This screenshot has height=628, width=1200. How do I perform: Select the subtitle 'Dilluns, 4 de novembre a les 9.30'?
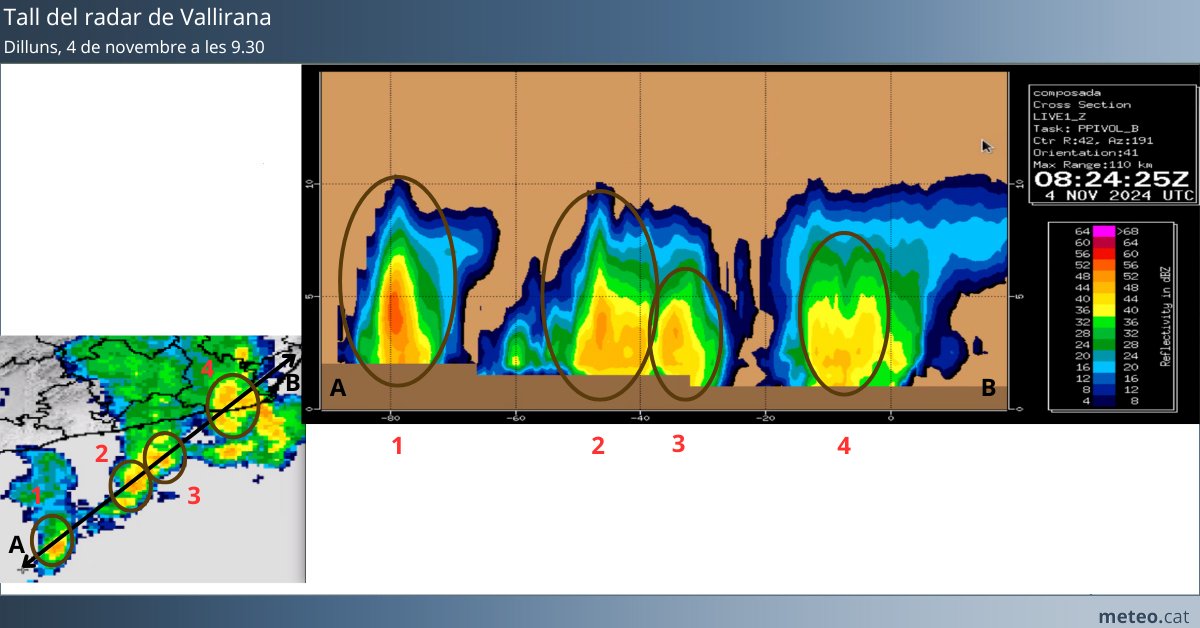coord(134,47)
